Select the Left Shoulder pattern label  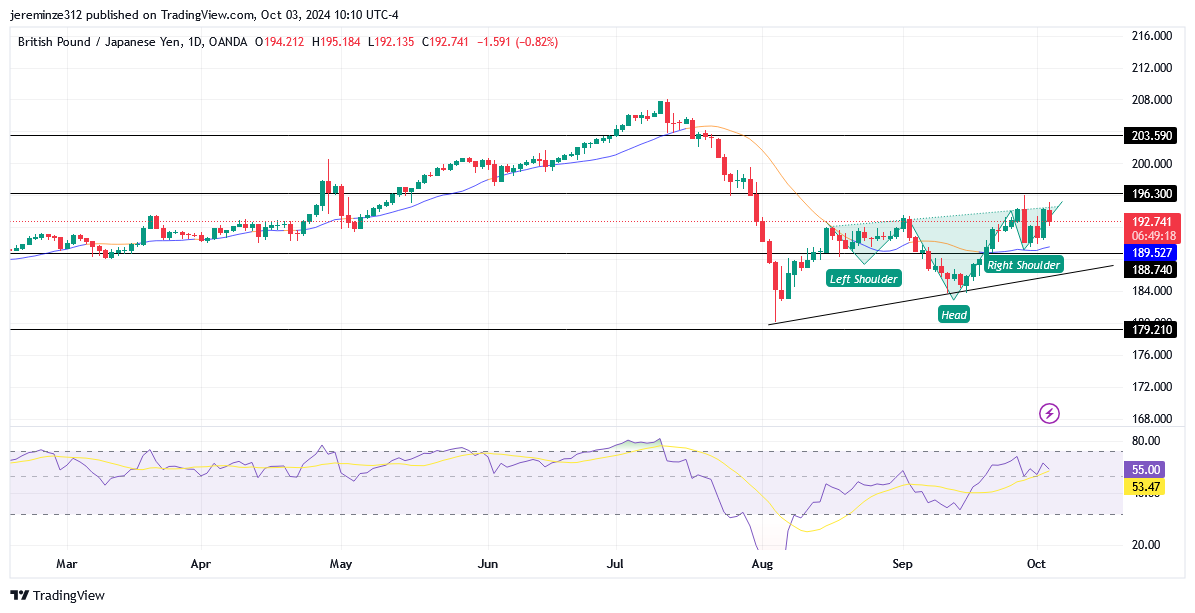[863, 279]
